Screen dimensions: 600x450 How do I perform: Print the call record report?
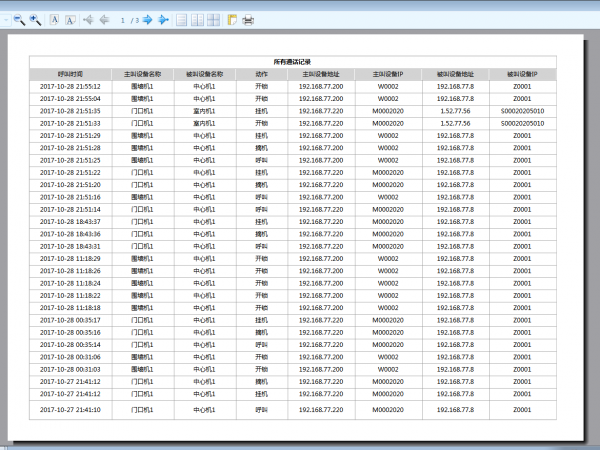(x=248, y=19)
